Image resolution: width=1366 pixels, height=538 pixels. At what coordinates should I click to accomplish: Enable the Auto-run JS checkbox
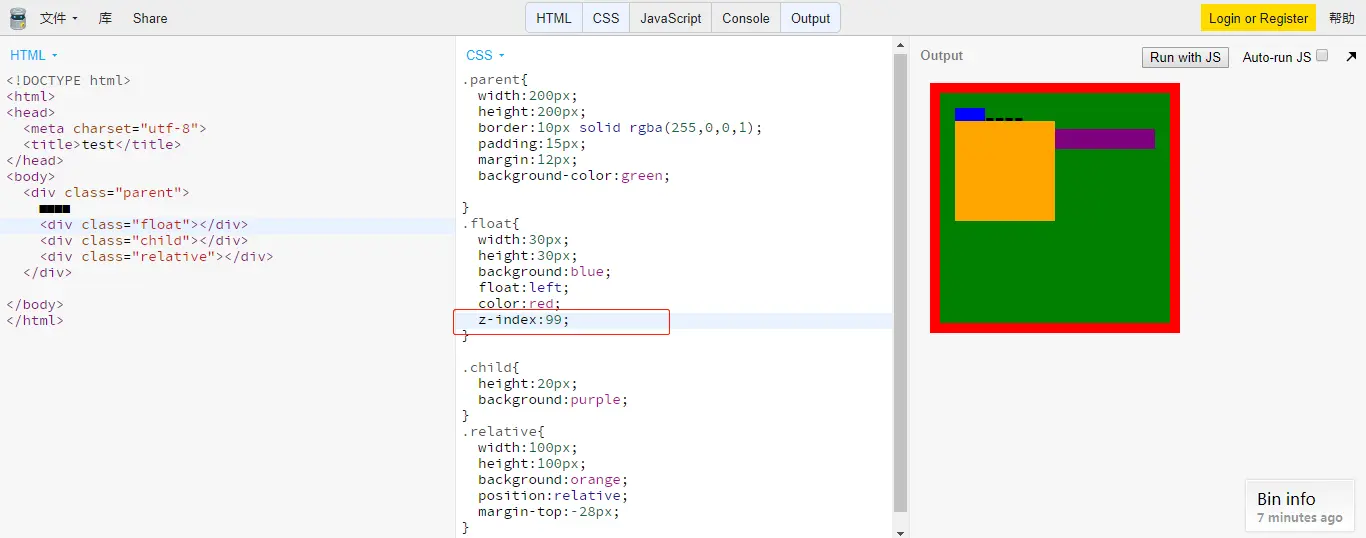pyautogui.click(x=1322, y=56)
